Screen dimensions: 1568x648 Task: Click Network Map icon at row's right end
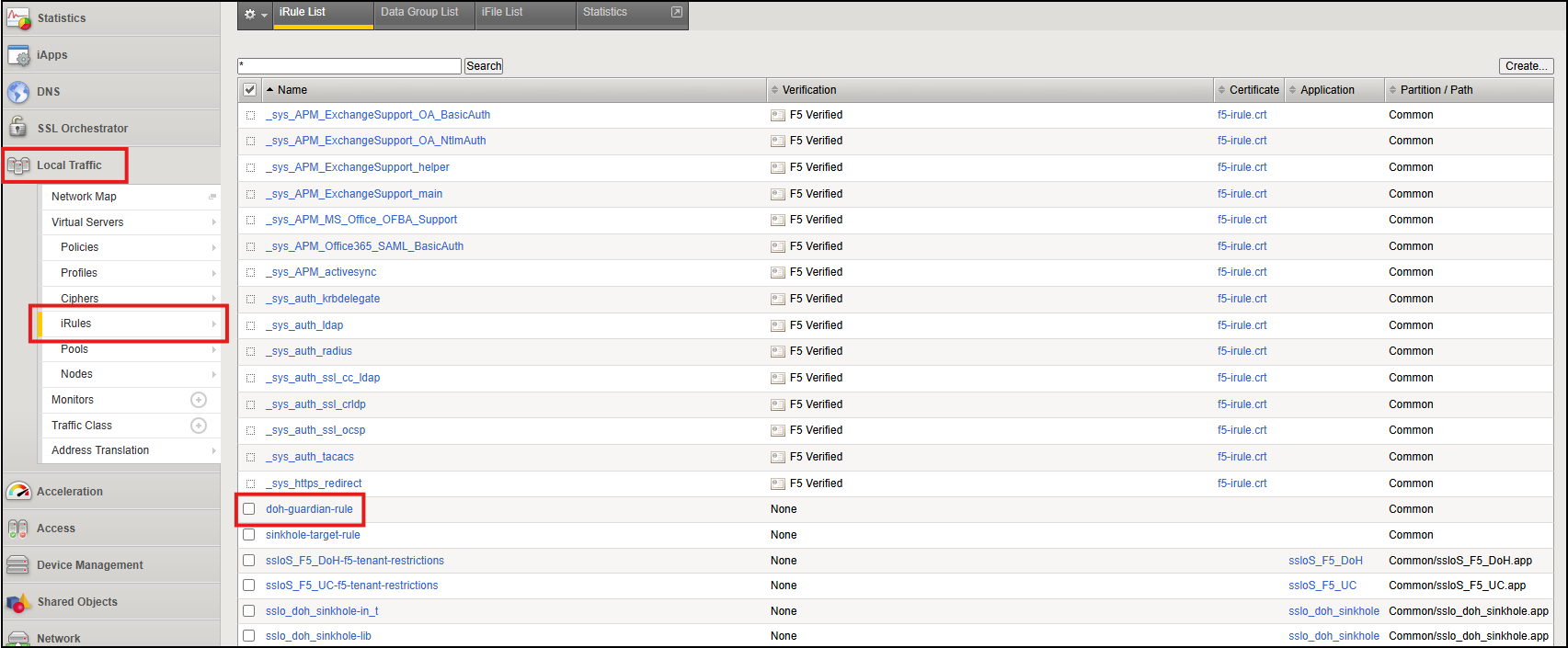point(213,197)
